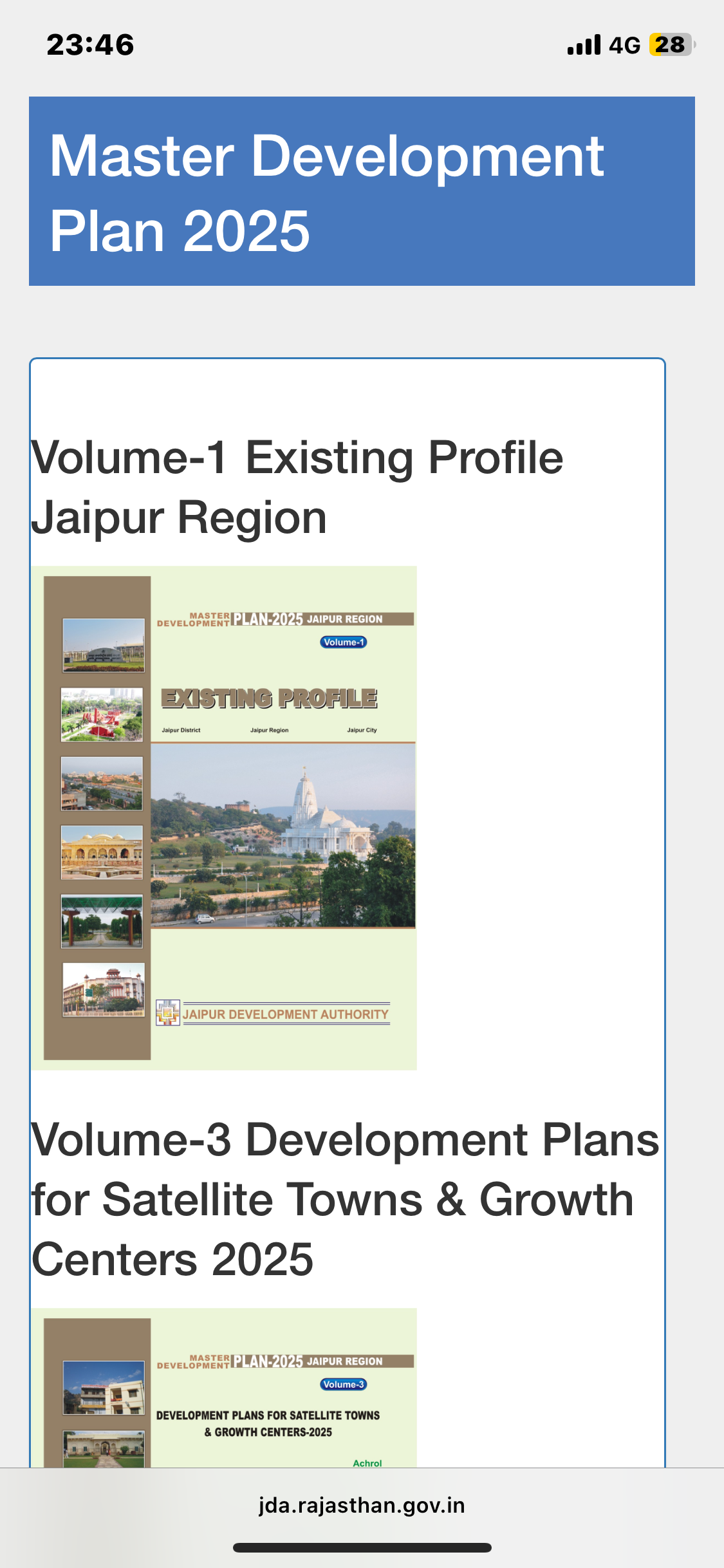Click the Jaipur Development Authority text link
The height and width of the screenshot is (1568, 724).
click(286, 1014)
